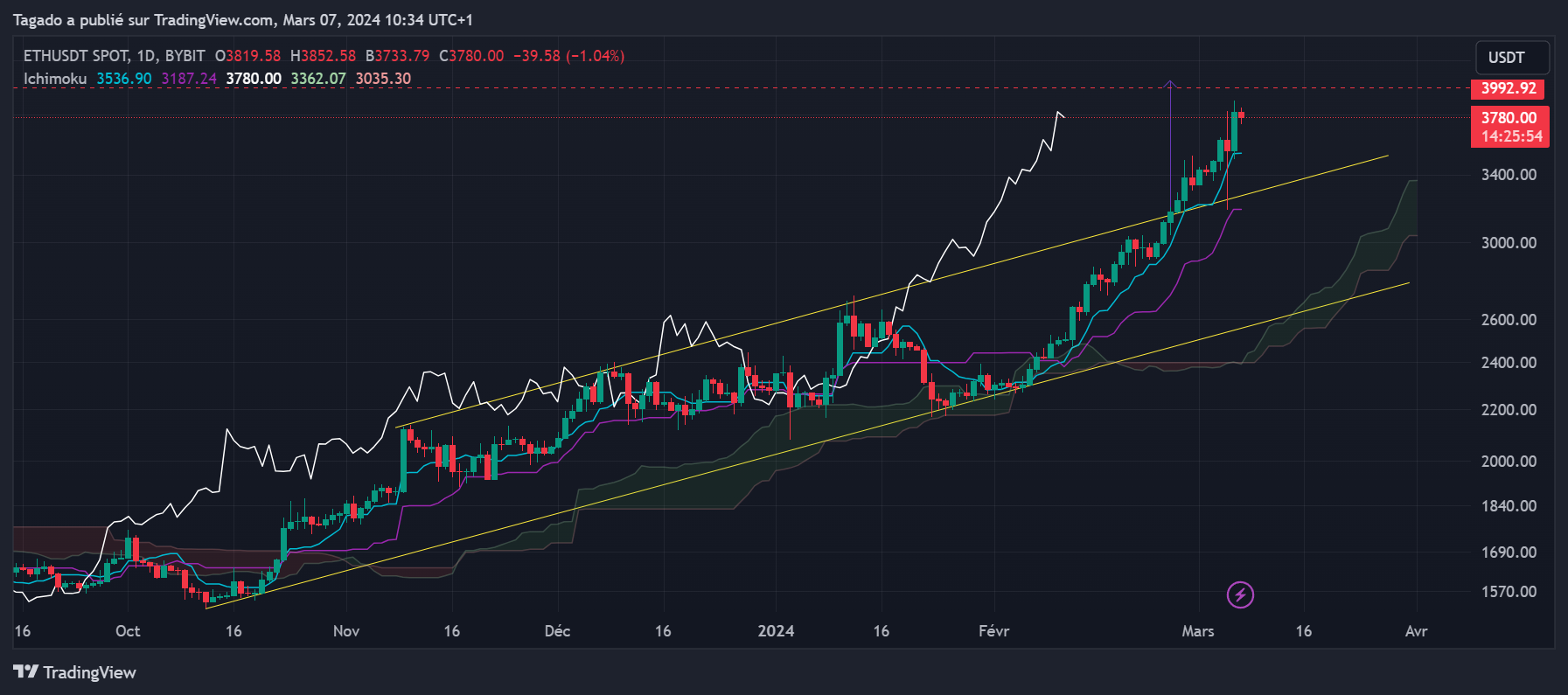Image resolution: width=1568 pixels, height=695 pixels.
Task: Click the purple lightning bolt event icon
Action: point(1240,595)
